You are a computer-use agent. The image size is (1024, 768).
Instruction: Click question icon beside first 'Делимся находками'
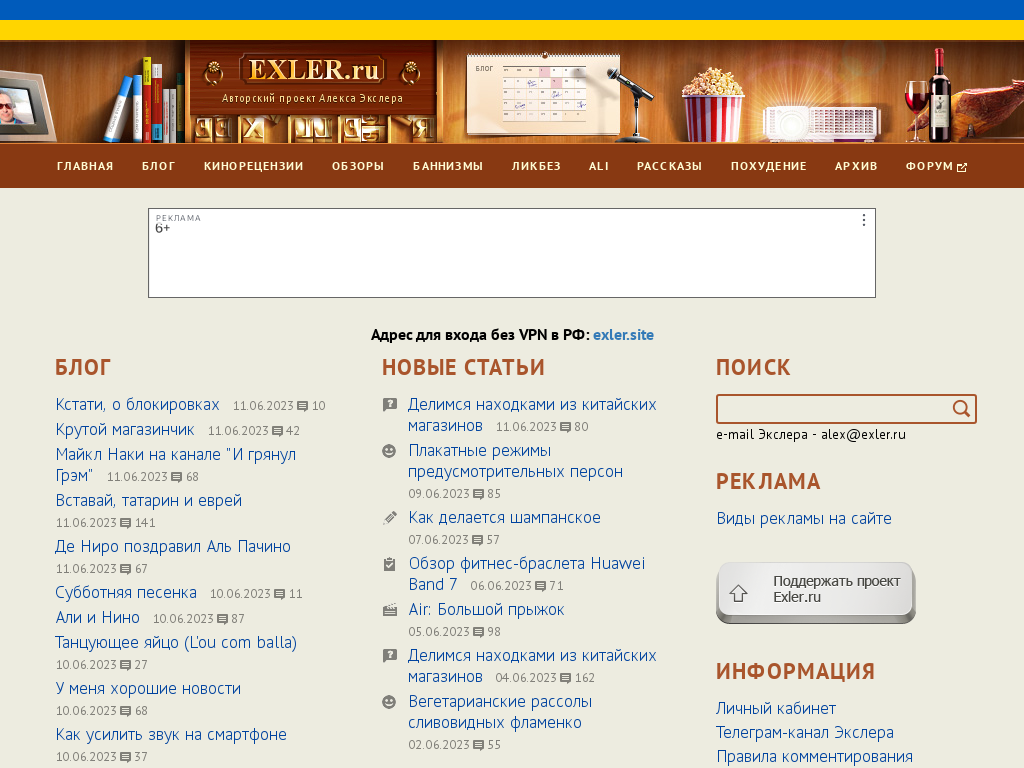(389, 405)
